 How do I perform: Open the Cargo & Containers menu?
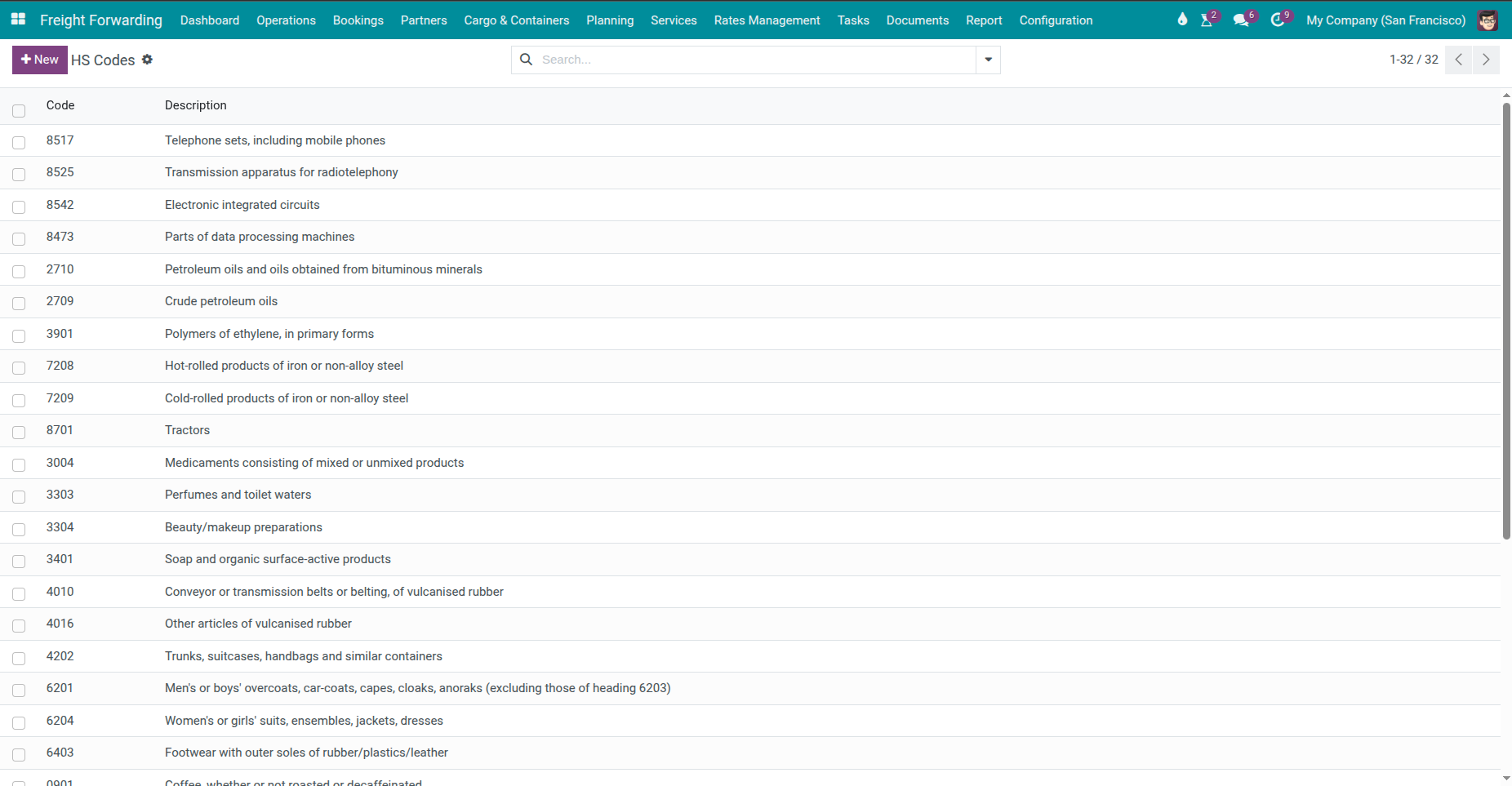coord(516,20)
